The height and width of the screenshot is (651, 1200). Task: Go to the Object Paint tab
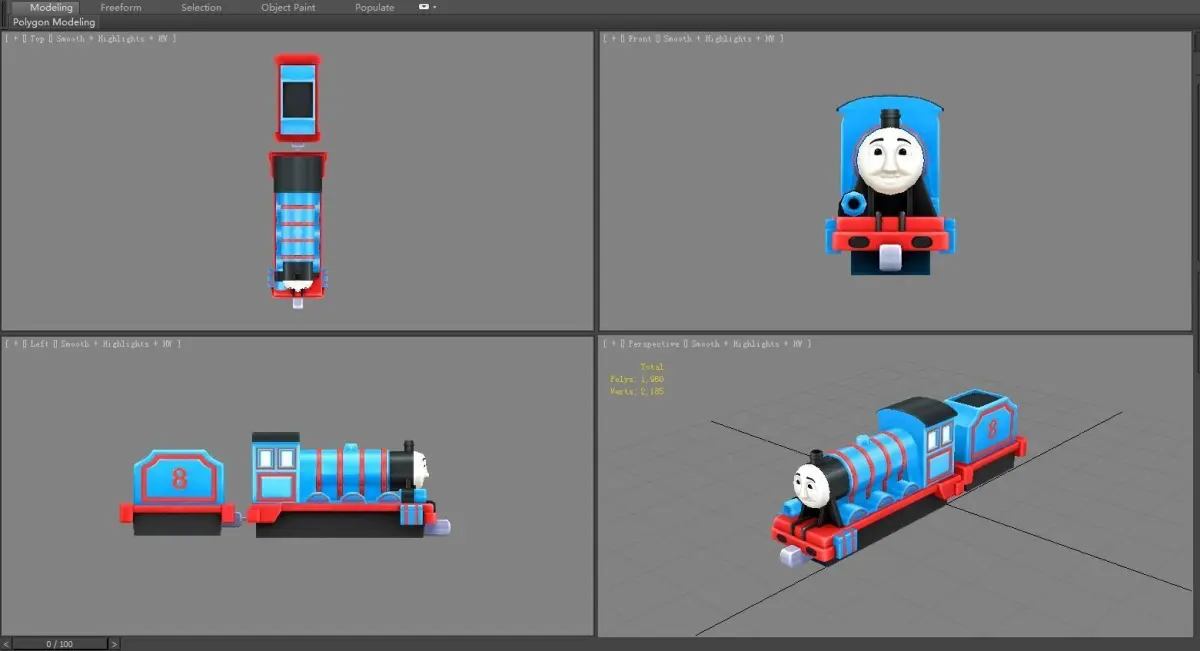click(x=288, y=7)
